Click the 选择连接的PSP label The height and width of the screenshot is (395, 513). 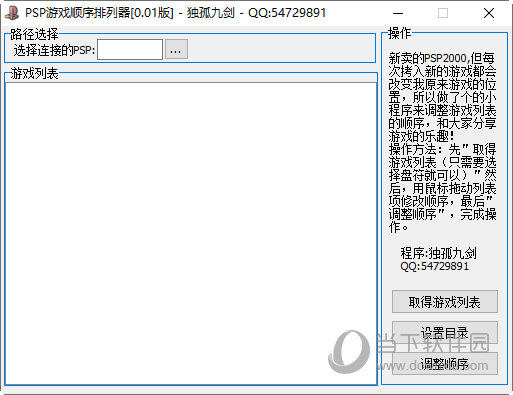(54, 50)
